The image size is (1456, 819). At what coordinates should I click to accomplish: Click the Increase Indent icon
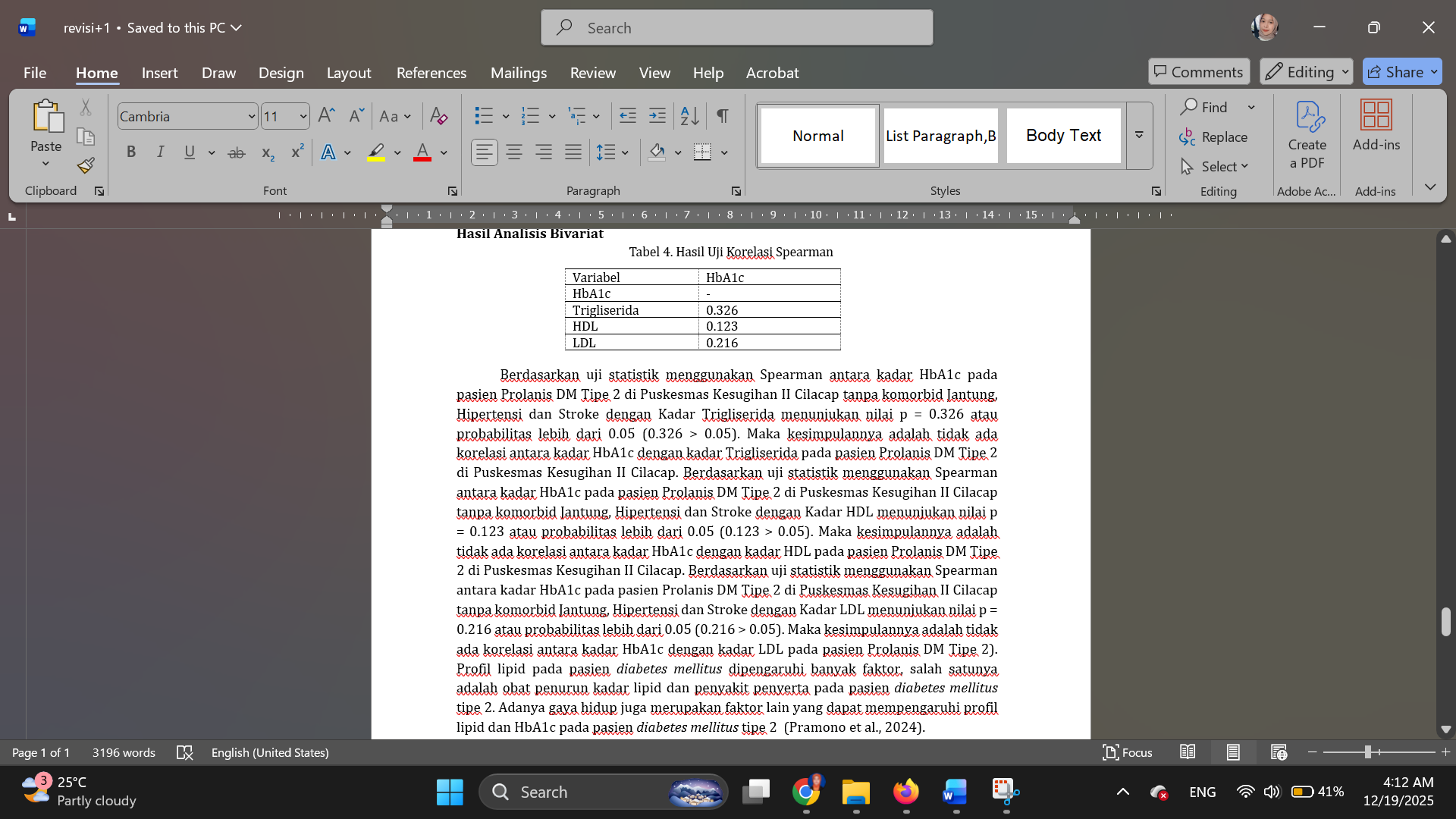click(x=657, y=116)
